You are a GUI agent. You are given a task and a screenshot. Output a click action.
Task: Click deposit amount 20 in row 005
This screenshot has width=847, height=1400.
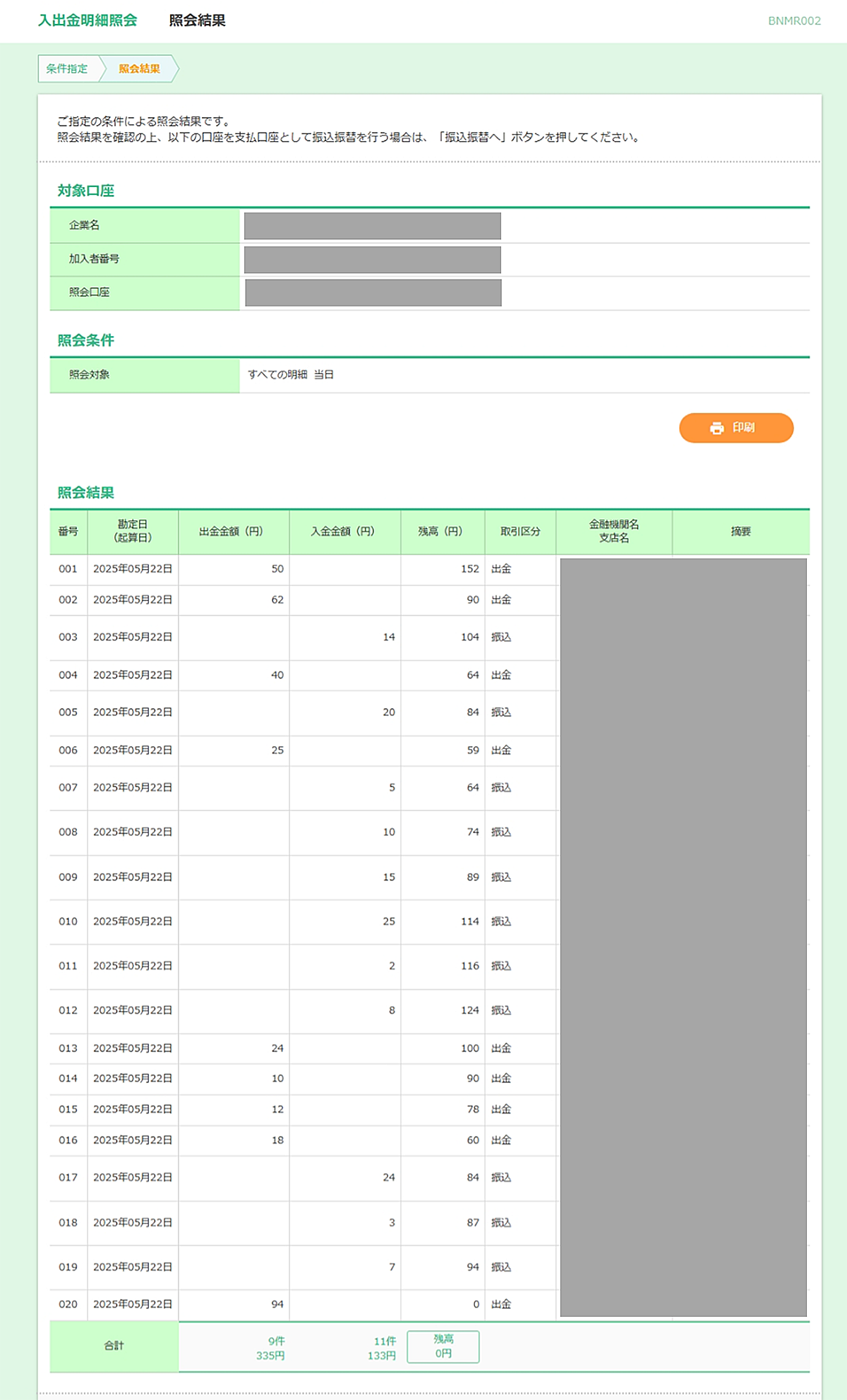[x=389, y=712]
